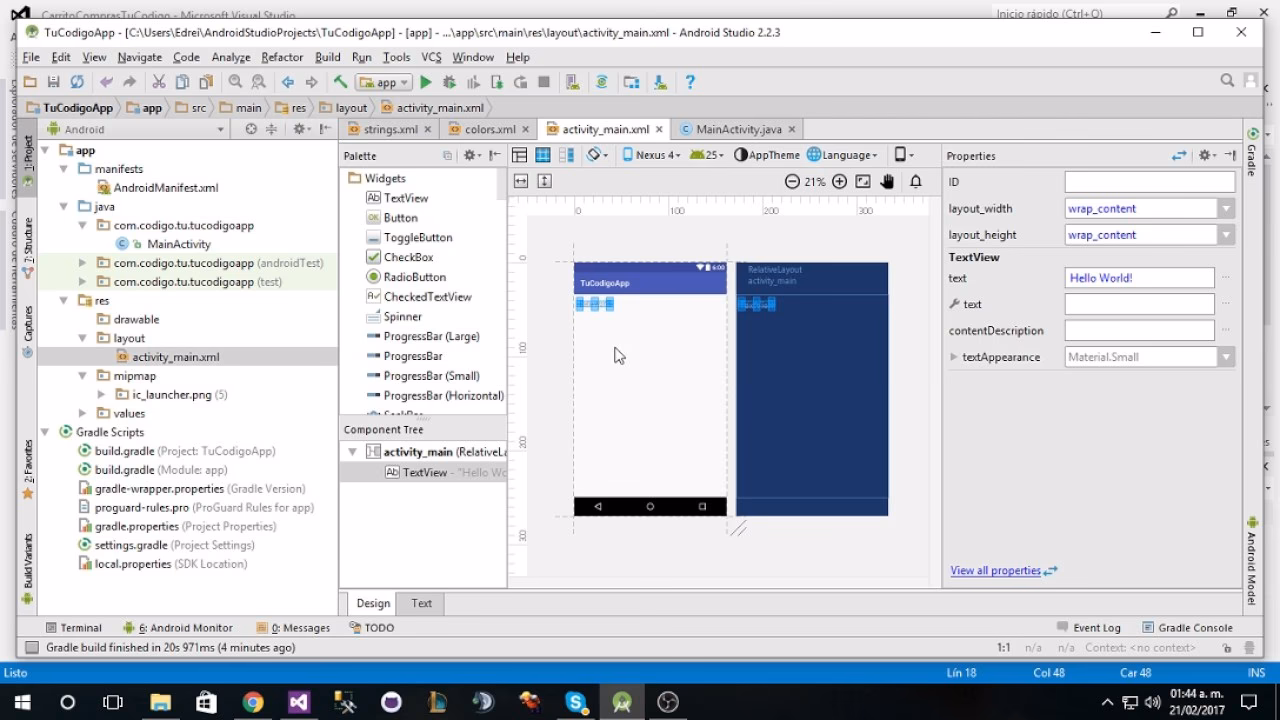Viewport: 1280px width, 720px height.
Task: Click the Hello World! text input field
Action: [x=1138, y=278]
